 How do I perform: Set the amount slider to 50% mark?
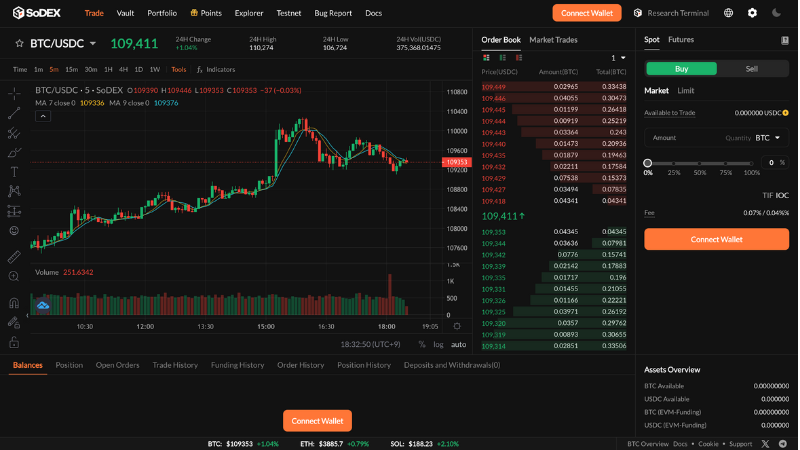point(699,164)
